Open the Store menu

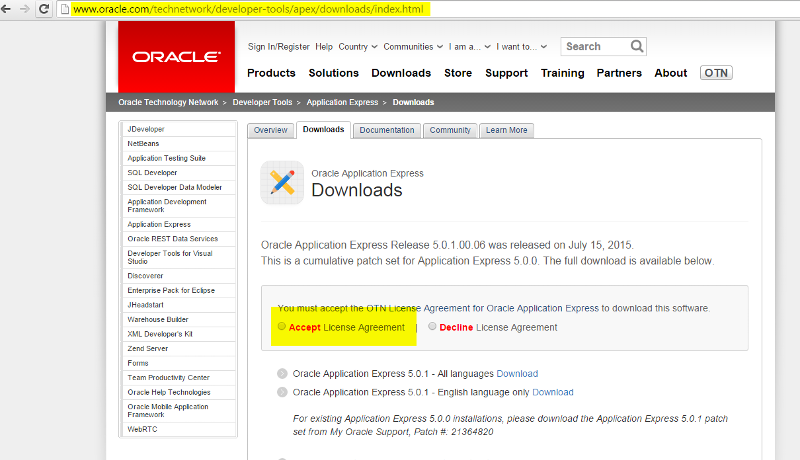coord(458,73)
